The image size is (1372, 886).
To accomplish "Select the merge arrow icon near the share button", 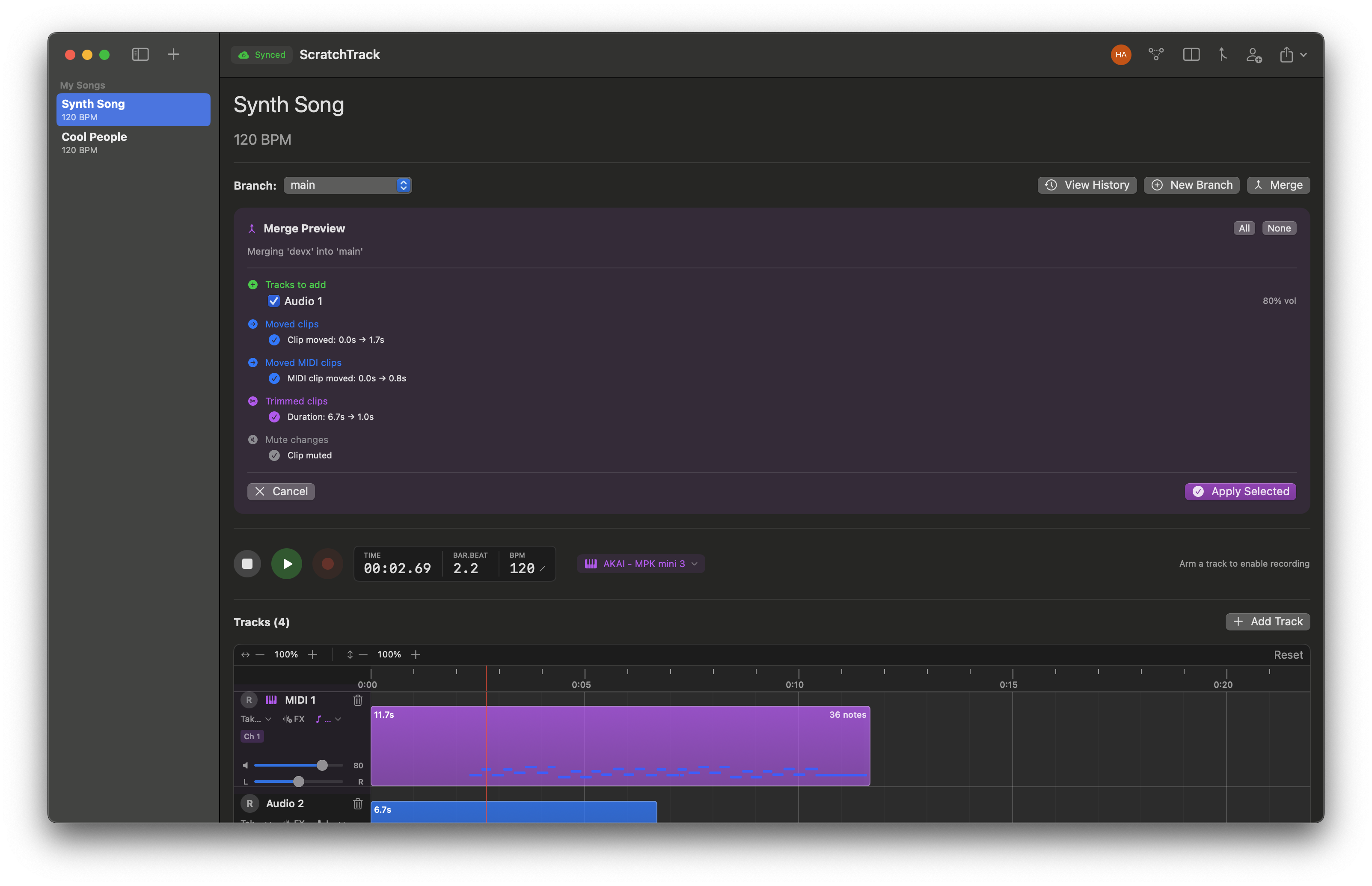I will pos(1222,55).
